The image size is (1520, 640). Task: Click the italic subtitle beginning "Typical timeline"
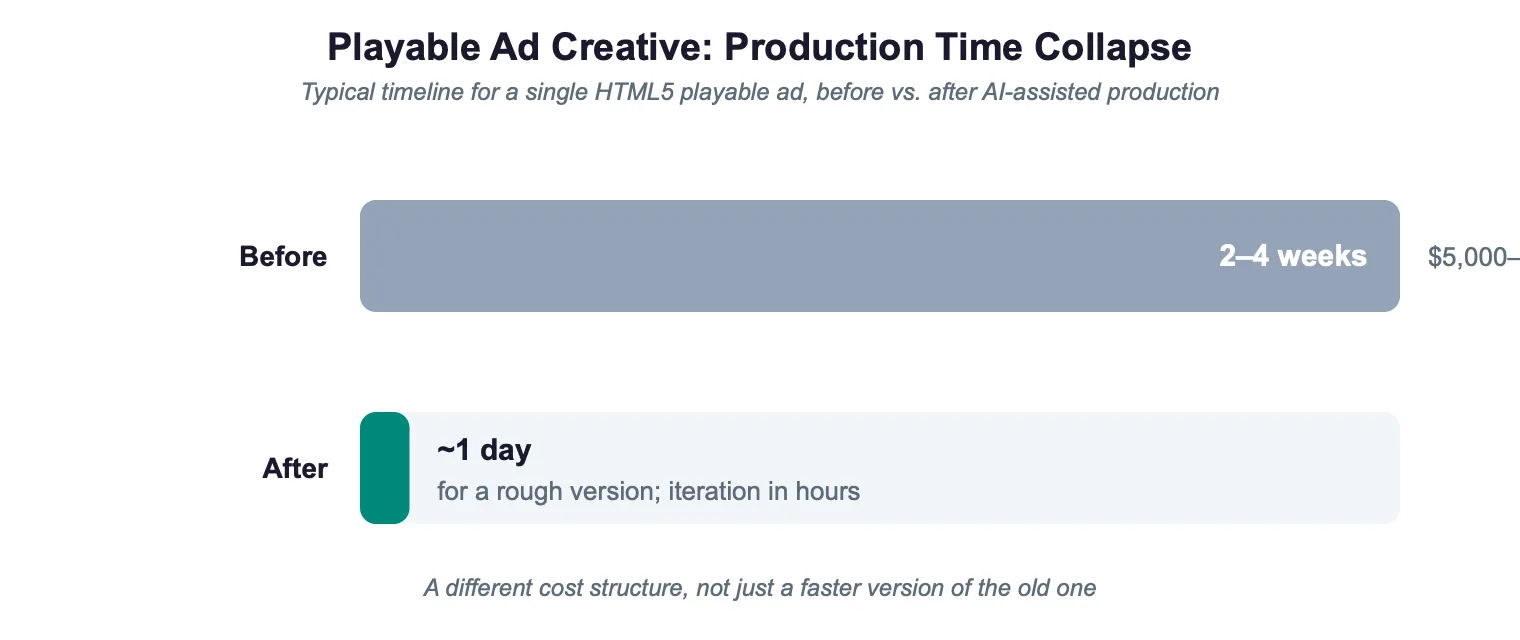[760, 93]
